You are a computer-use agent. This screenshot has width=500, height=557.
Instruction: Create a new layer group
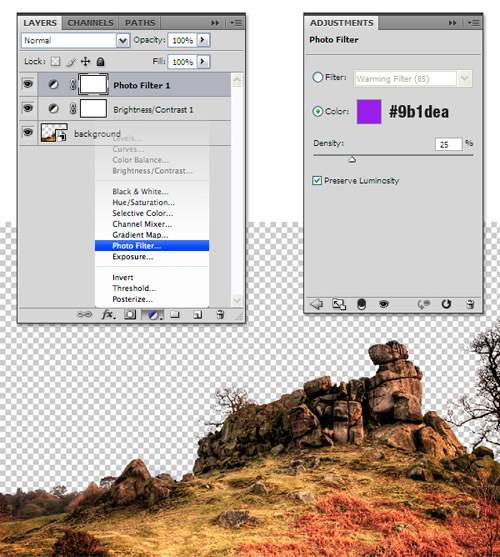click(x=174, y=314)
